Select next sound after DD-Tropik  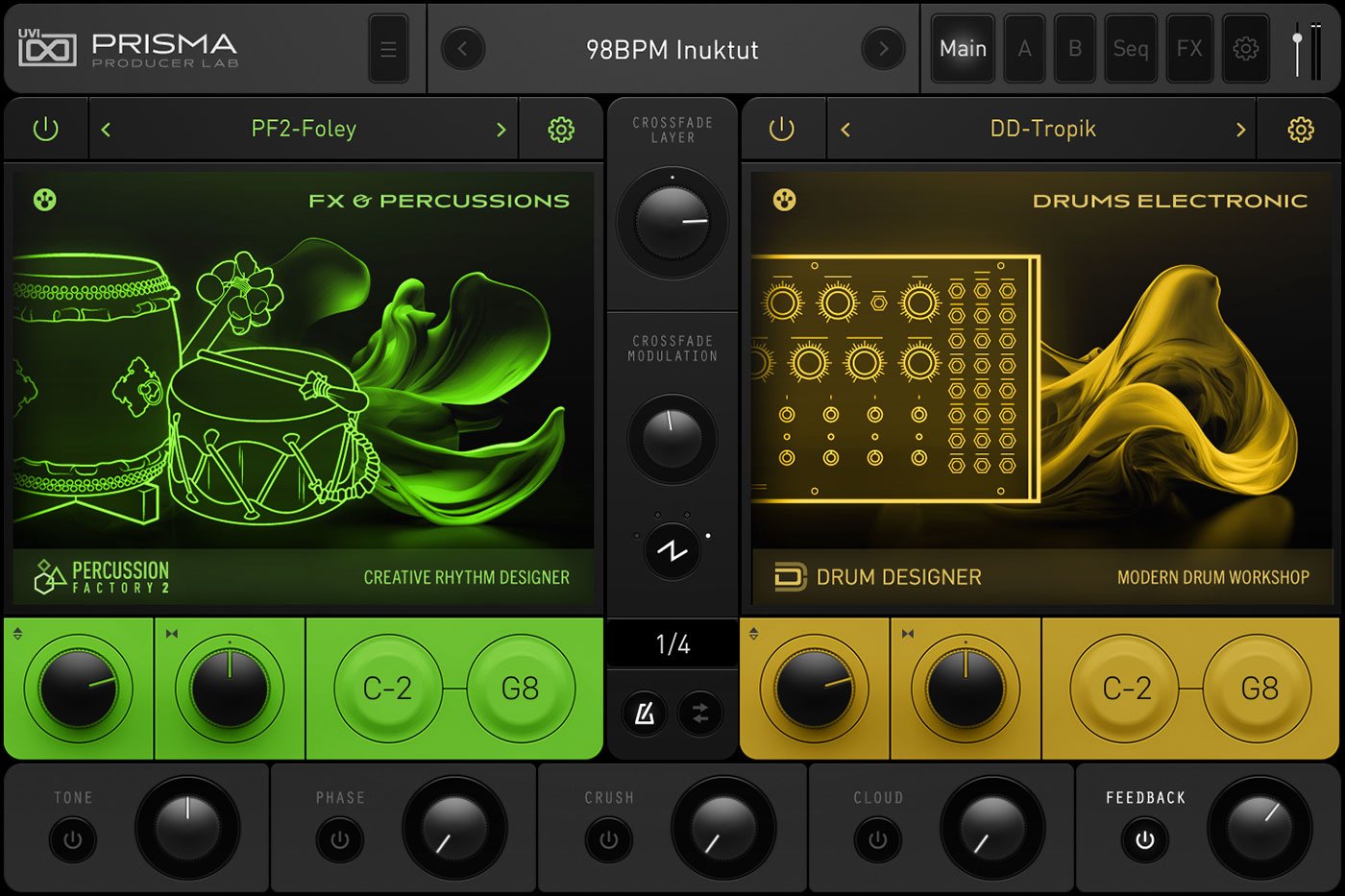click(1240, 130)
